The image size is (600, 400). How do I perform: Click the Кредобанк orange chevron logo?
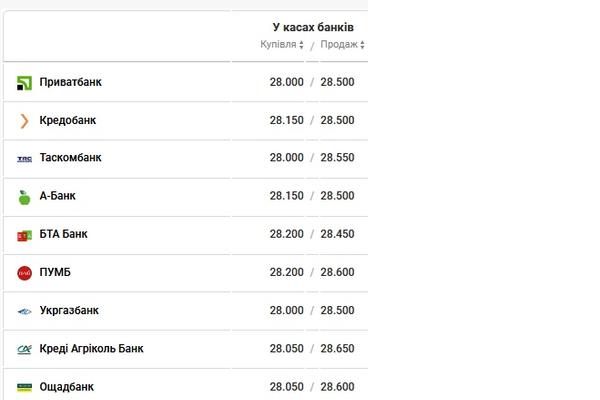point(24,121)
